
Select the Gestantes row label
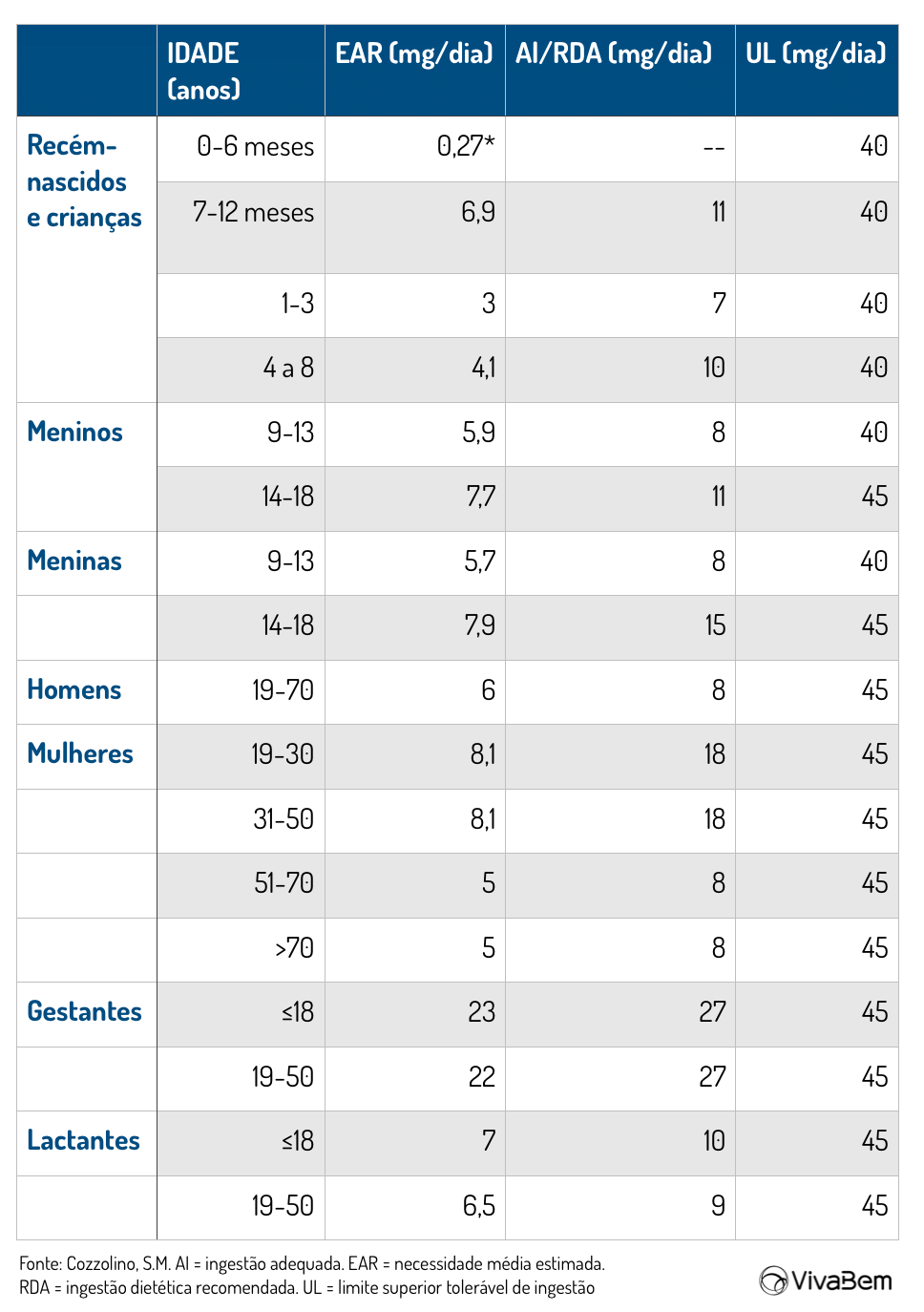[84, 1012]
